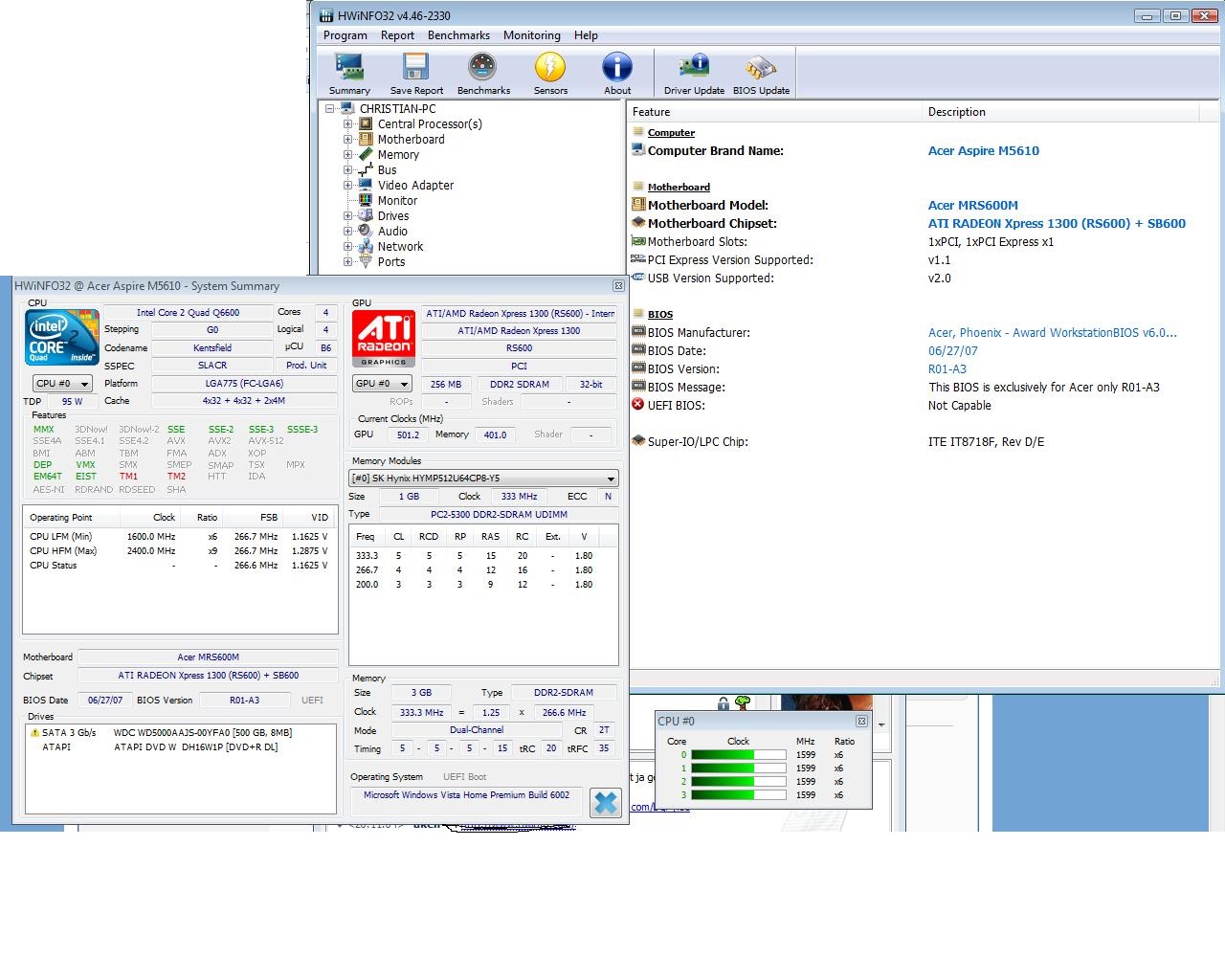Close System Summary with the blue X button
Image resolution: width=1225 pixels, height=980 pixels.
coord(605,802)
